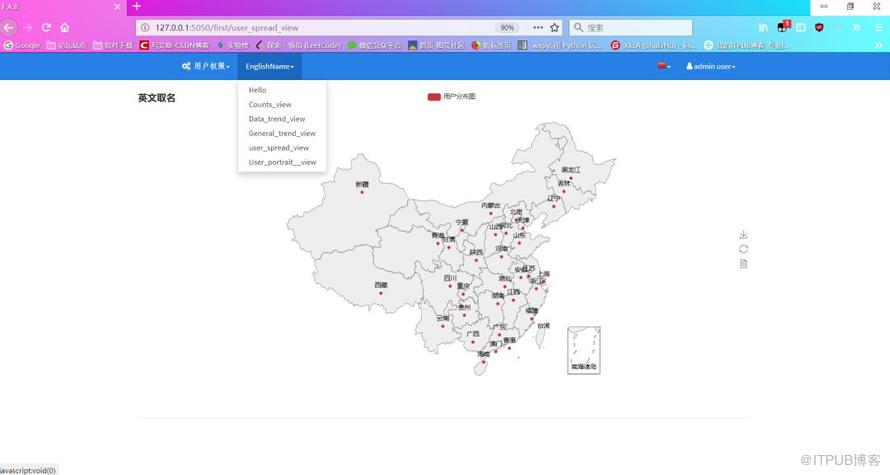
Task: Open the flag language selector dropdown
Action: click(x=664, y=66)
